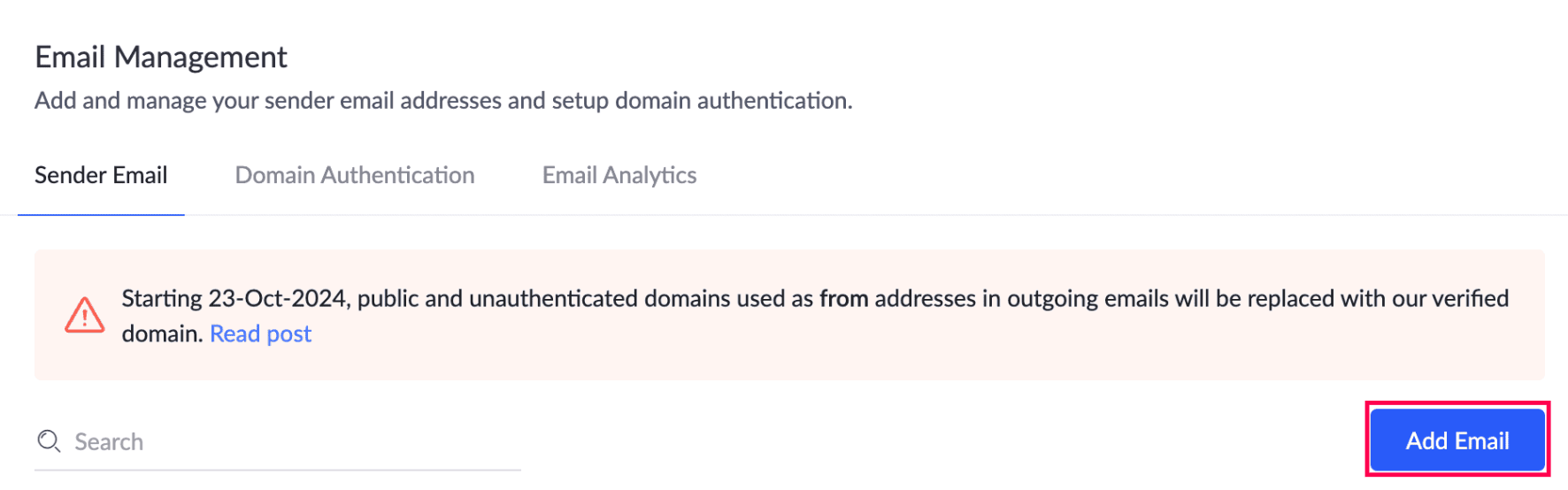1568x490 pixels.
Task: Open the Domain Authentication tab
Action: (x=355, y=175)
